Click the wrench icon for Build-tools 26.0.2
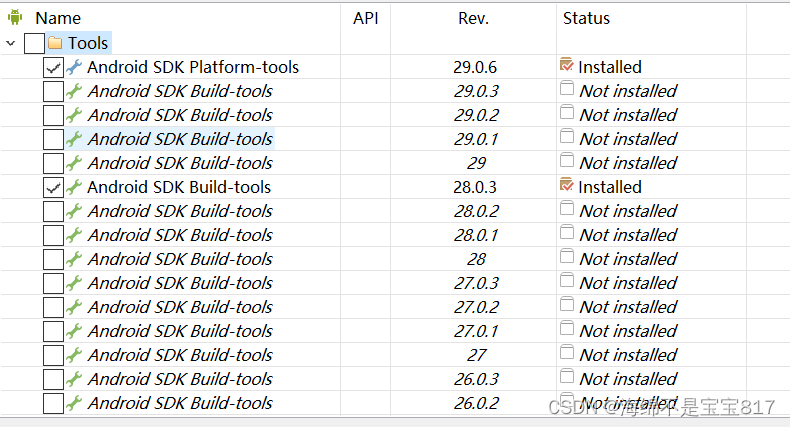The width and height of the screenshot is (790, 427). click(74, 403)
